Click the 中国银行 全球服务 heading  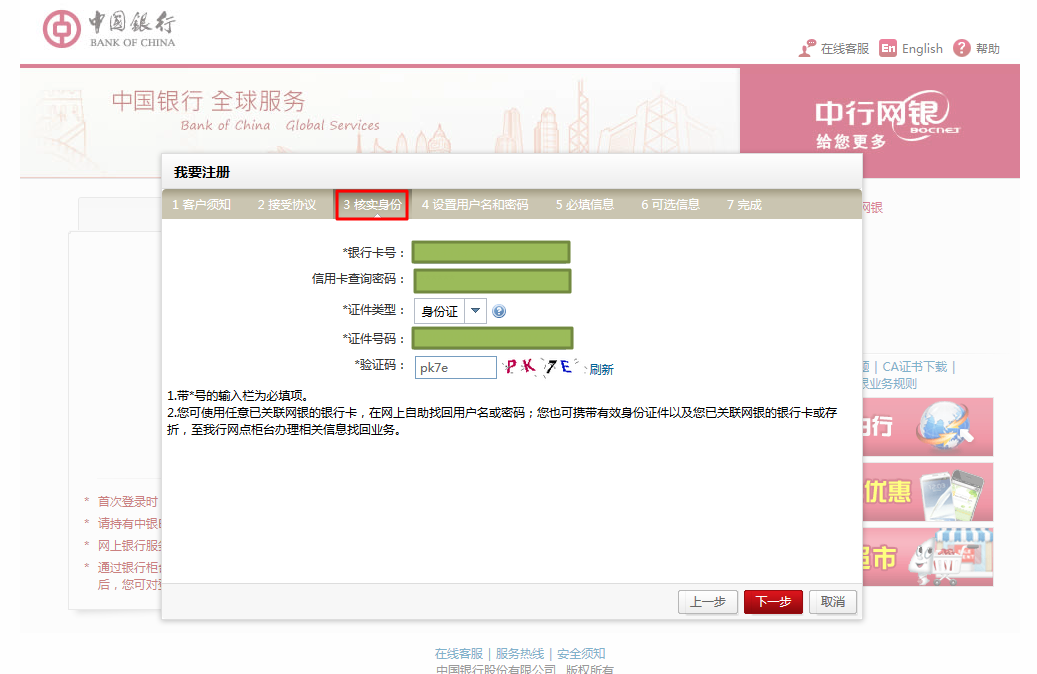208,101
